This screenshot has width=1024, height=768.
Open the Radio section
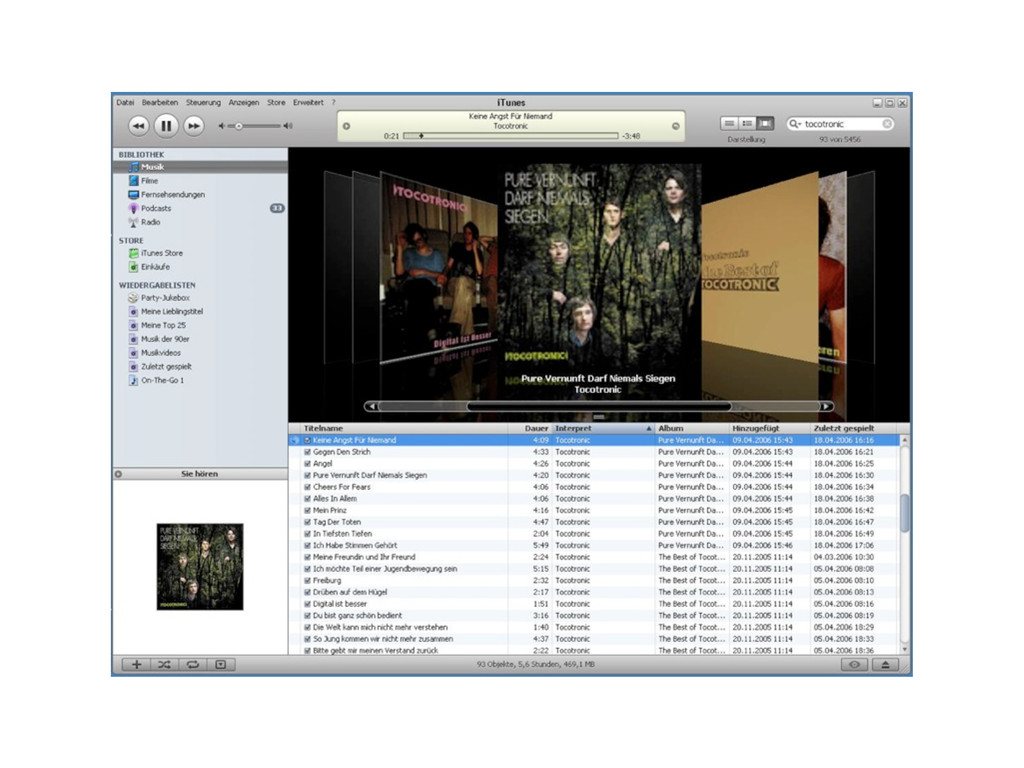(150, 222)
